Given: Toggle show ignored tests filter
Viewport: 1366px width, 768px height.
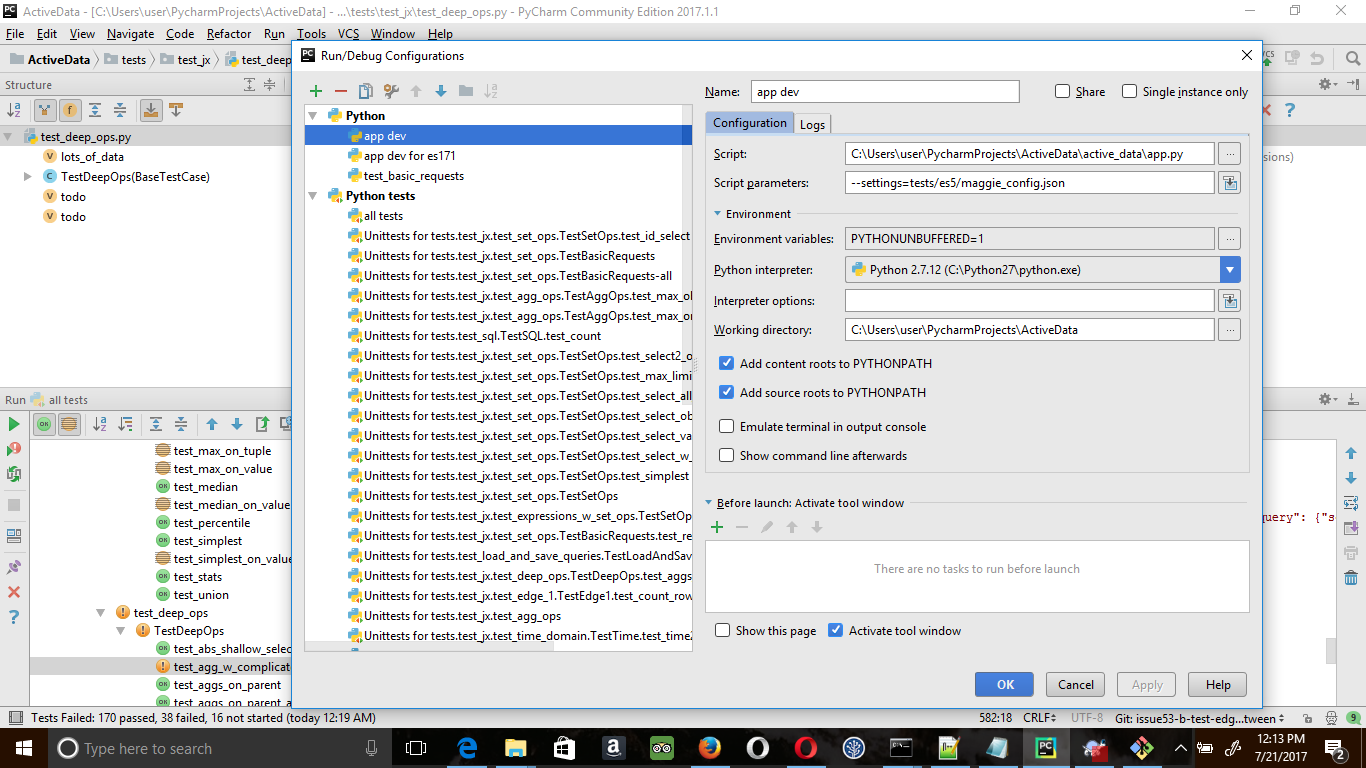Looking at the screenshot, I should point(69,424).
